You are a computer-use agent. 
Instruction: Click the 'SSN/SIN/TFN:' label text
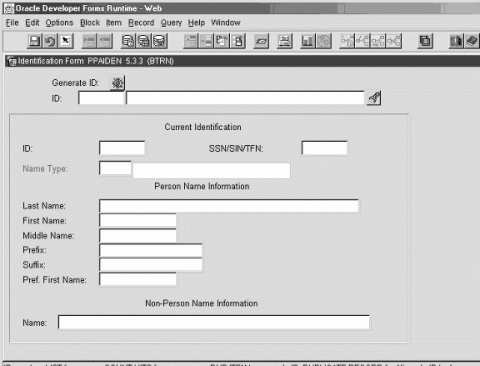(x=236, y=148)
